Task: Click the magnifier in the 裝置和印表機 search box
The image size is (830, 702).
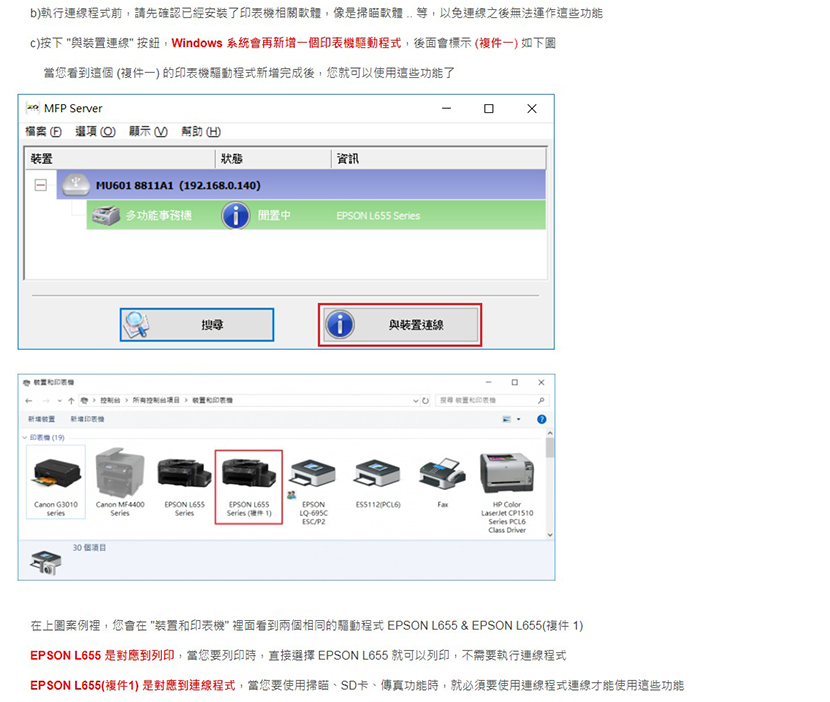Action: (x=541, y=400)
